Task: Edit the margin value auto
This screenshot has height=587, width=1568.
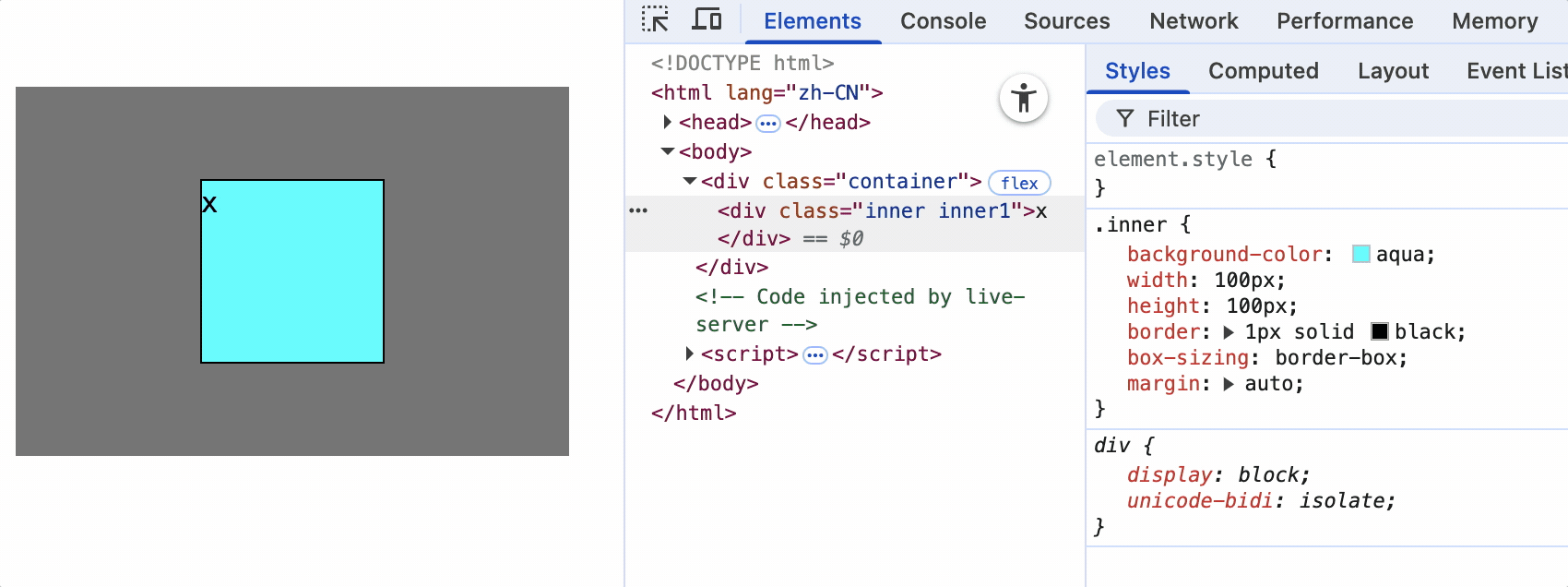Action: (1268, 384)
